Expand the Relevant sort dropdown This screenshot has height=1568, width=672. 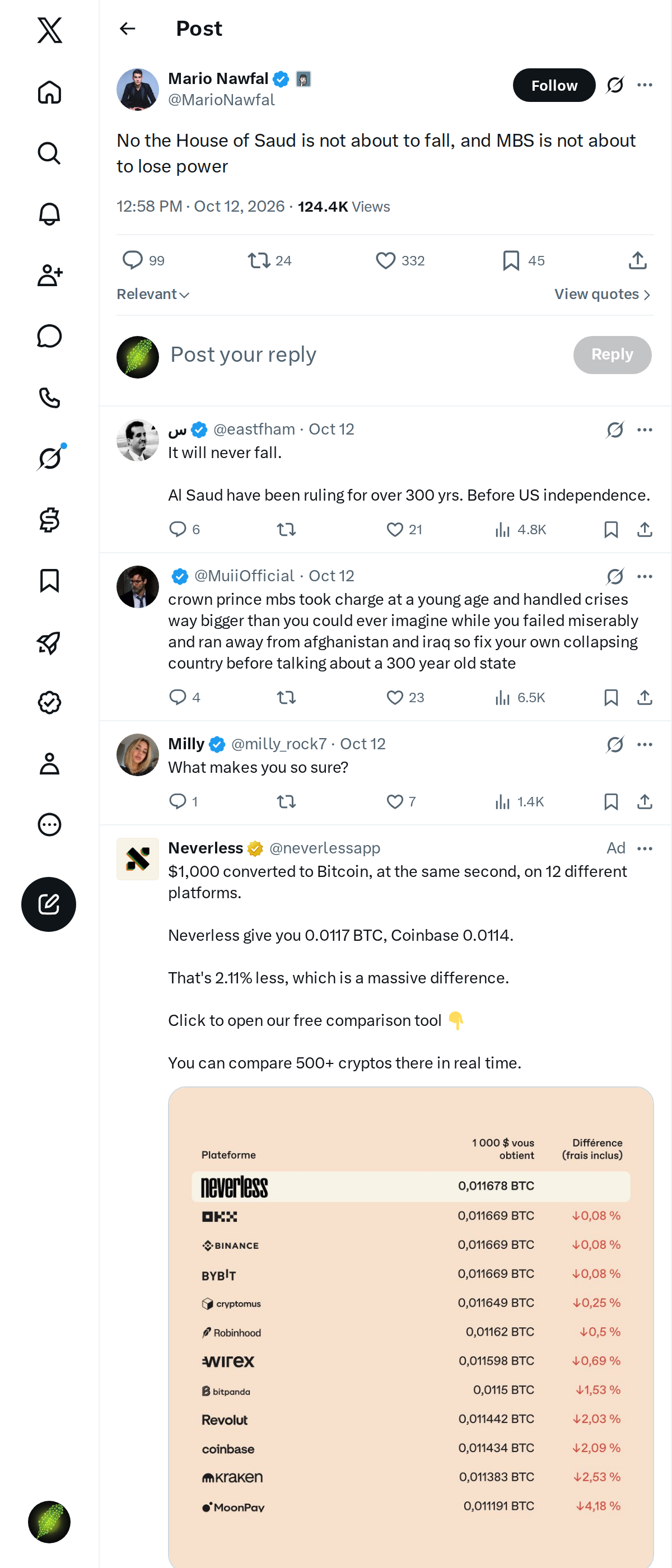coord(153,295)
